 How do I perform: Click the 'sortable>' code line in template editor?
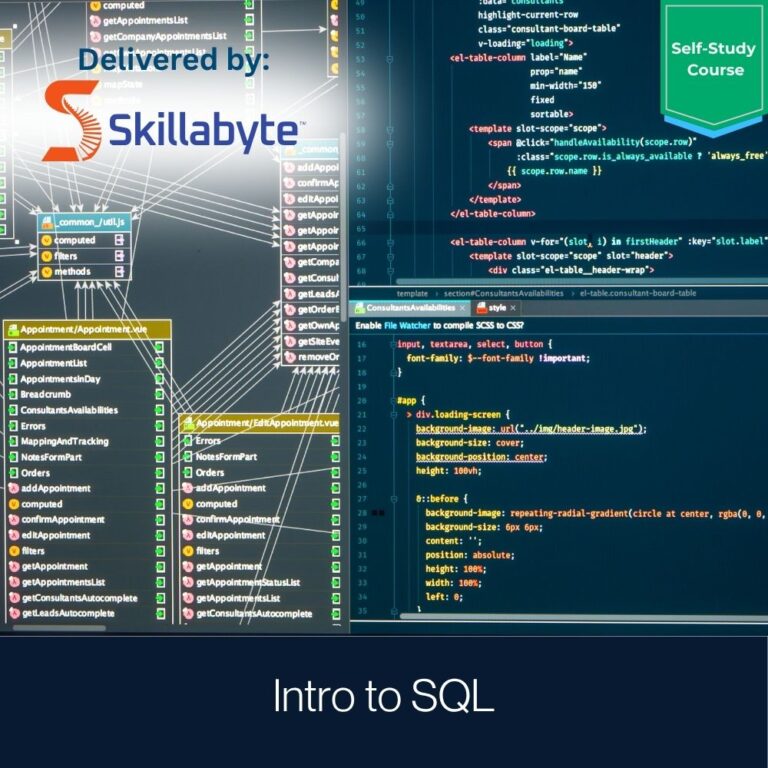pos(552,114)
